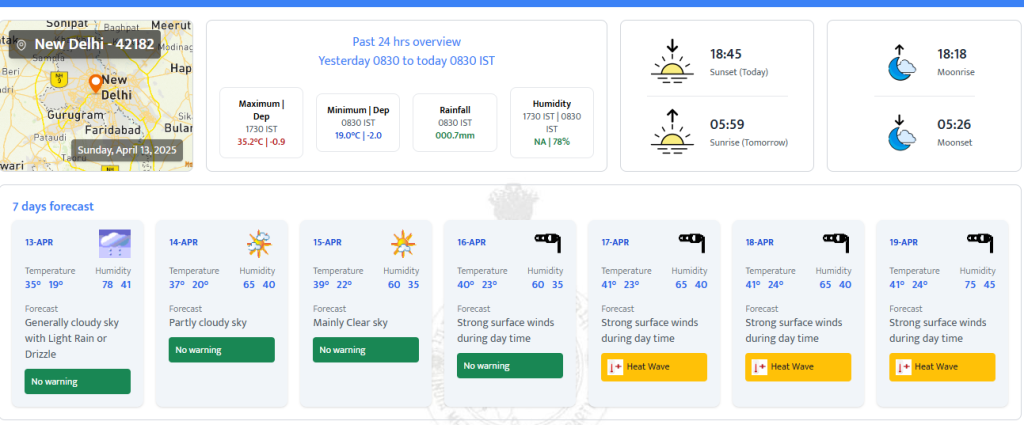
Task: Click the 15-APR clear sky sun icon
Action: pos(403,243)
